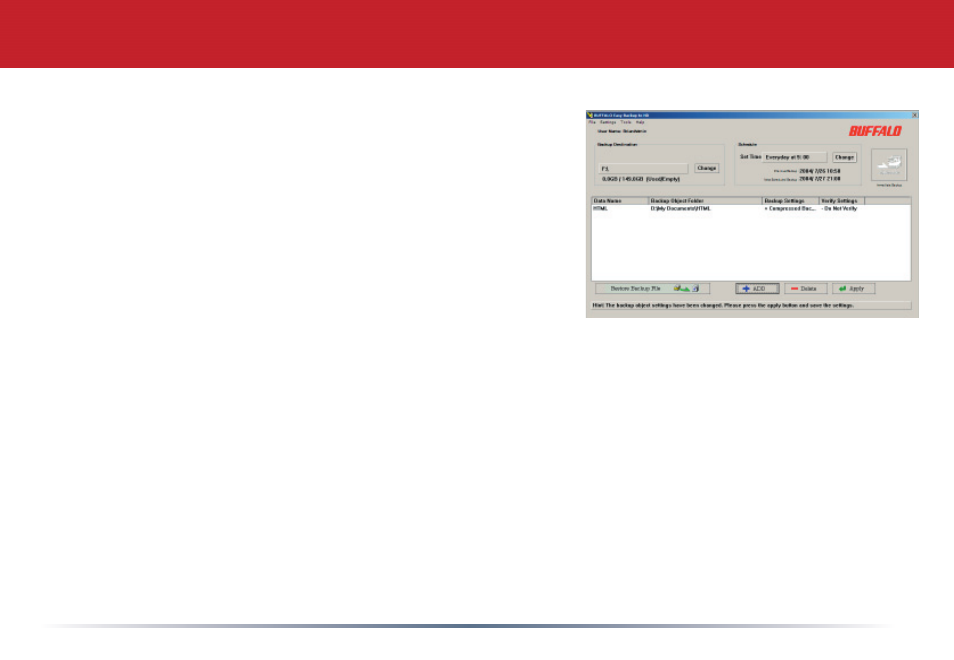954x660 pixels.
Task: Click the Backup Settings column header
Action: [x=790, y=201]
